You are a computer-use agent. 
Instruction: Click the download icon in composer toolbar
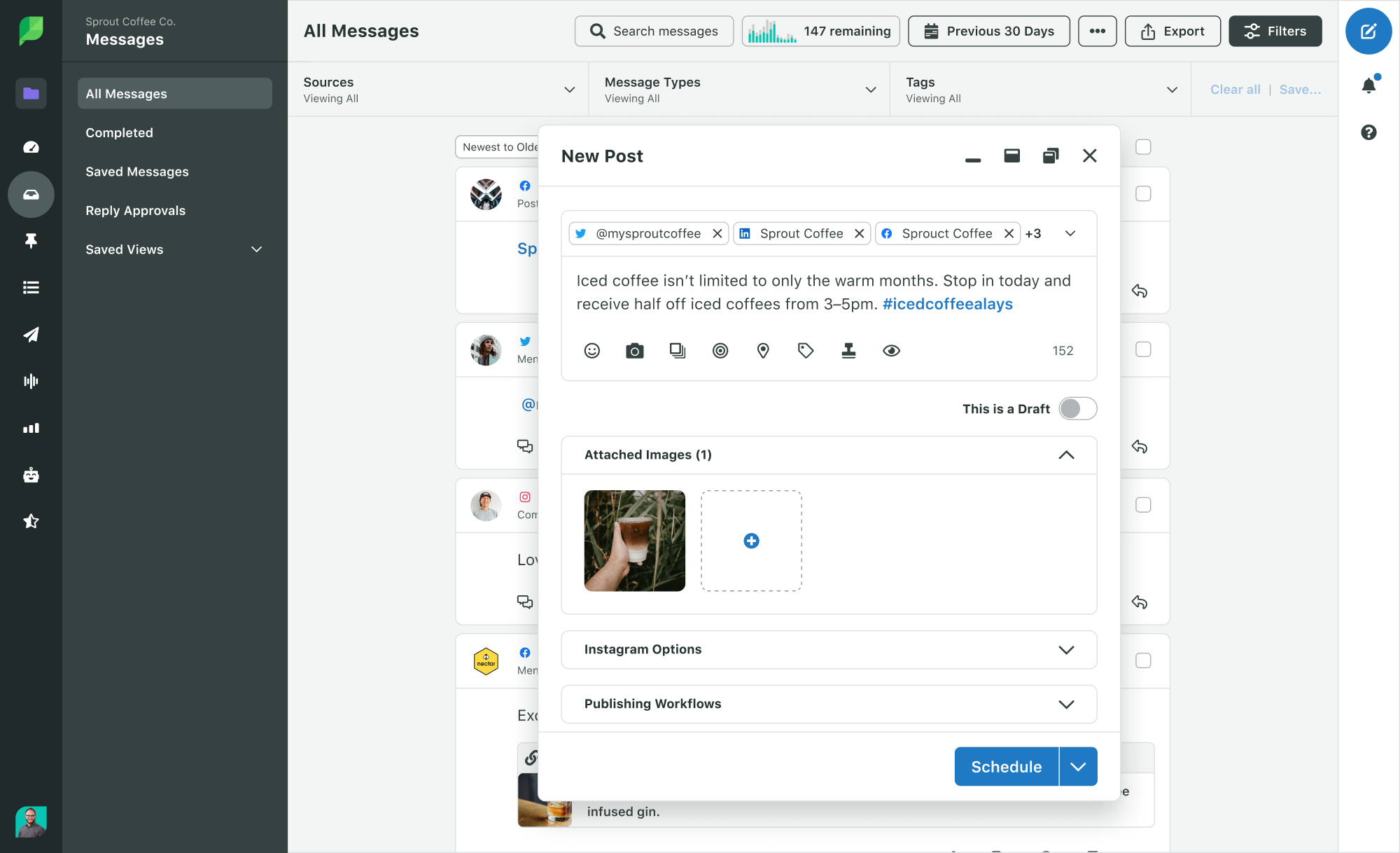tap(848, 350)
